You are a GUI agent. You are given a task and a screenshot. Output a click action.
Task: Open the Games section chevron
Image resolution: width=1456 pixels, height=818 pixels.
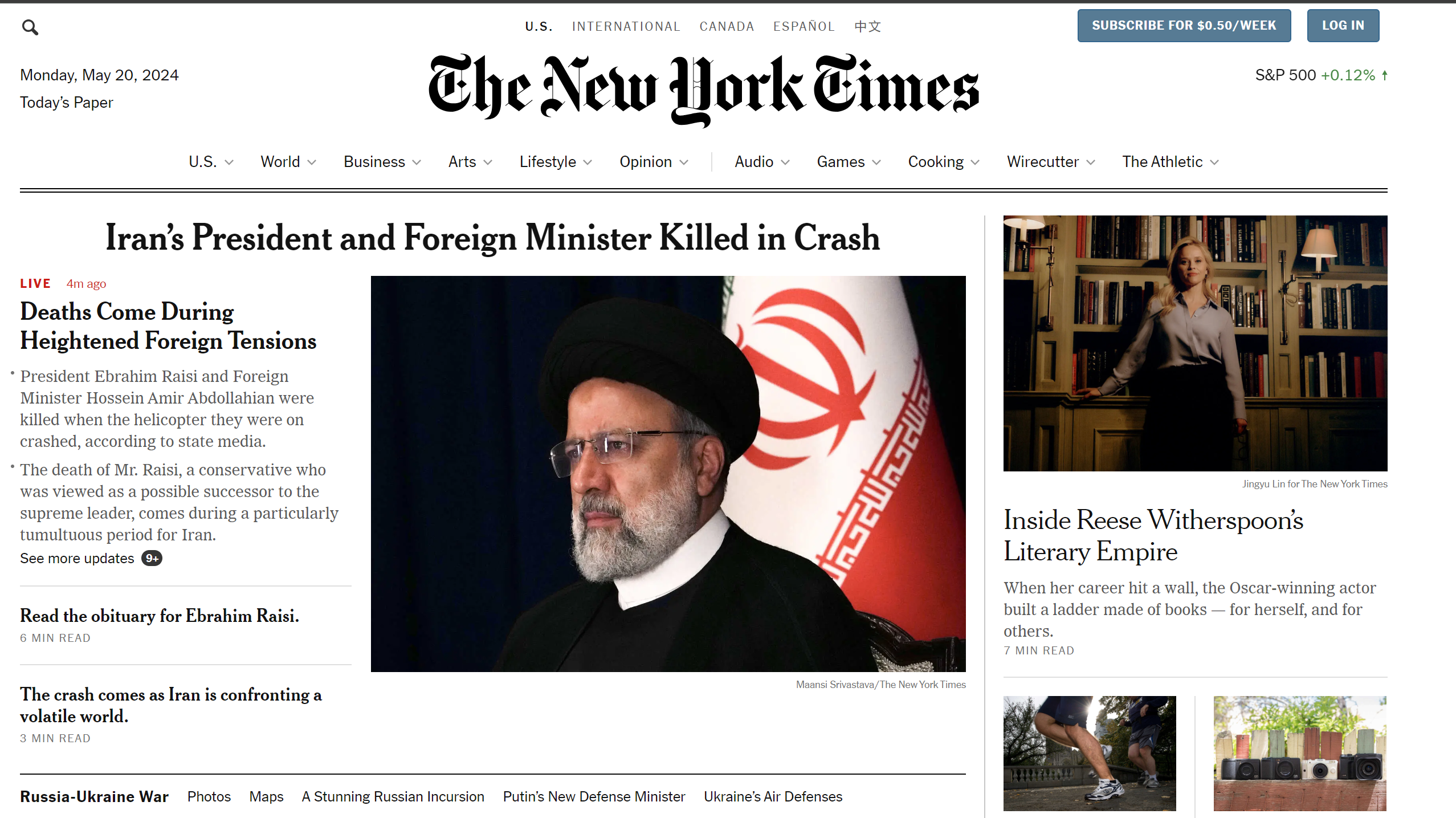tap(876, 162)
